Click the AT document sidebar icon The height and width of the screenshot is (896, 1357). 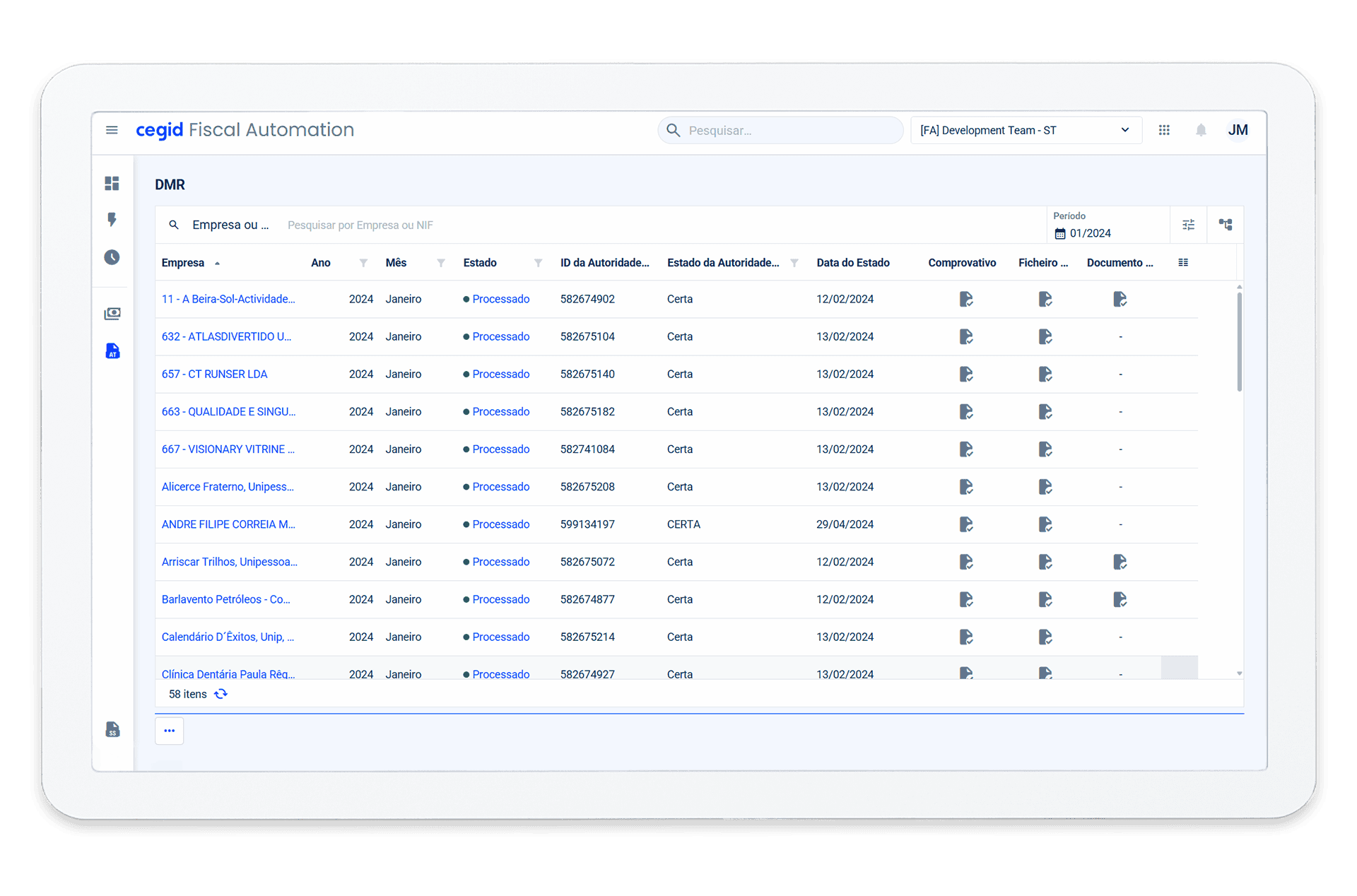112,351
